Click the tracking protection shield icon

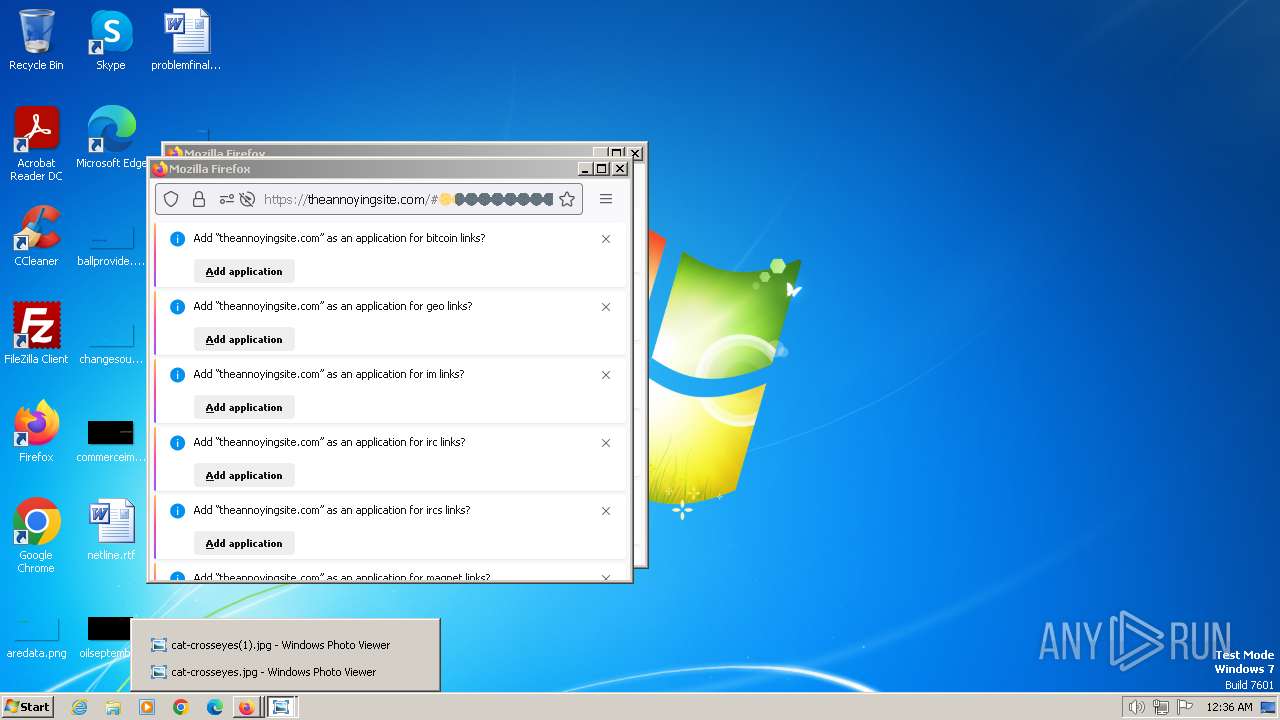coord(171,199)
